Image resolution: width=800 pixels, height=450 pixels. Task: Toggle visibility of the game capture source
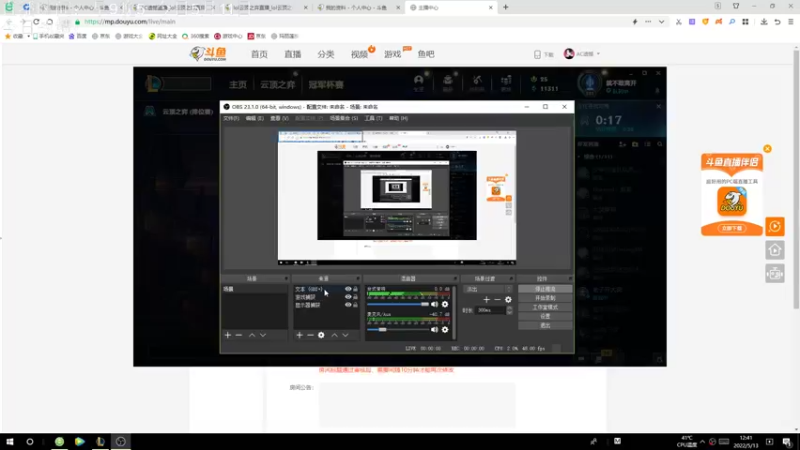(348, 297)
